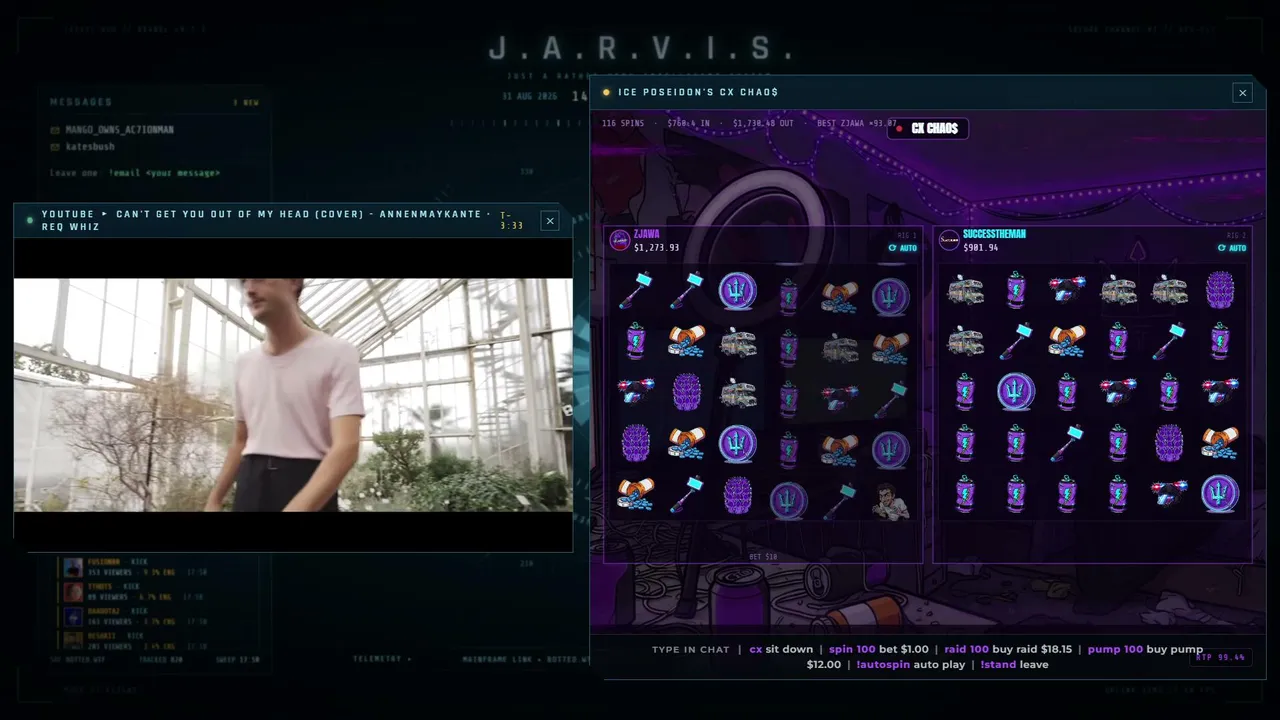Click the avatar of the streamer with 353 viewers
This screenshot has height=720, width=1280.
click(73, 567)
